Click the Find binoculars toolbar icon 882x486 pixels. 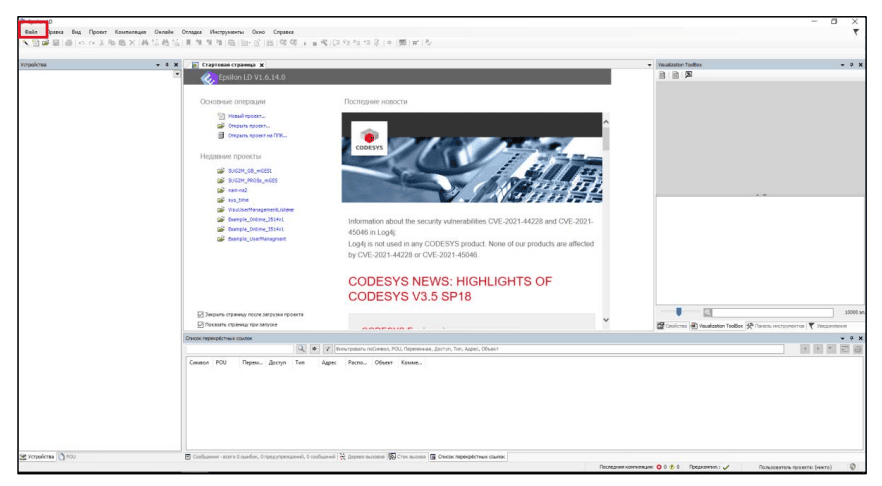(145, 43)
